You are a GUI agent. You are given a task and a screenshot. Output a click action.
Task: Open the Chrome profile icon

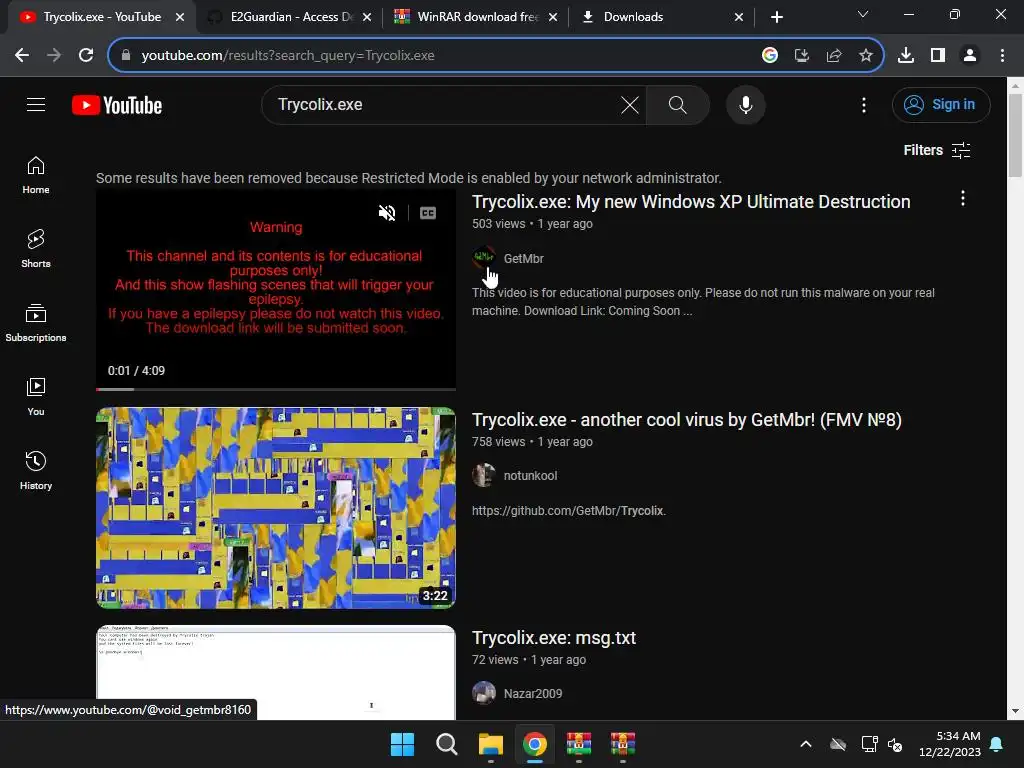click(970, 56)
